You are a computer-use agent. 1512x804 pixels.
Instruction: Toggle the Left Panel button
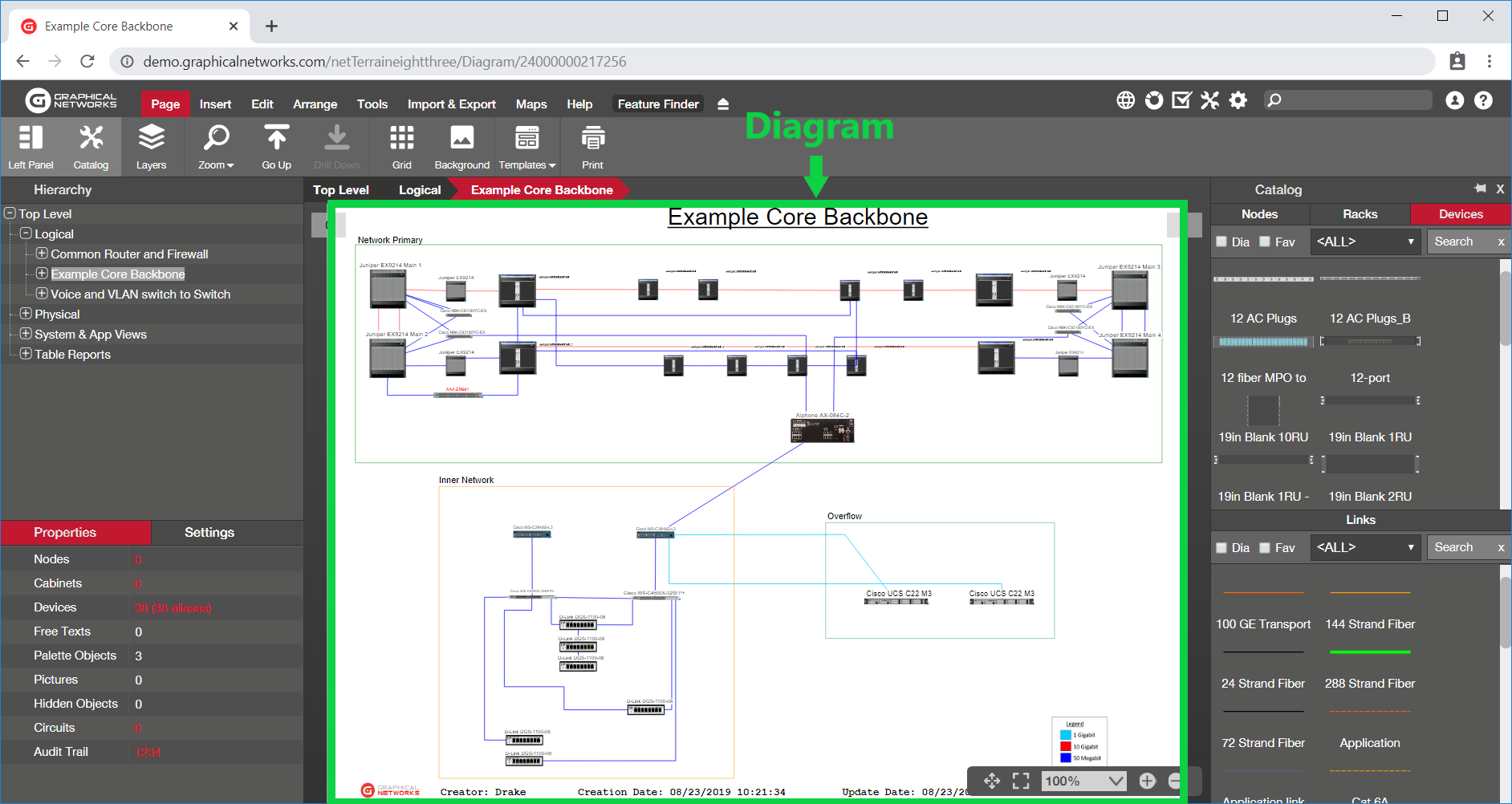tap(30, 147)
